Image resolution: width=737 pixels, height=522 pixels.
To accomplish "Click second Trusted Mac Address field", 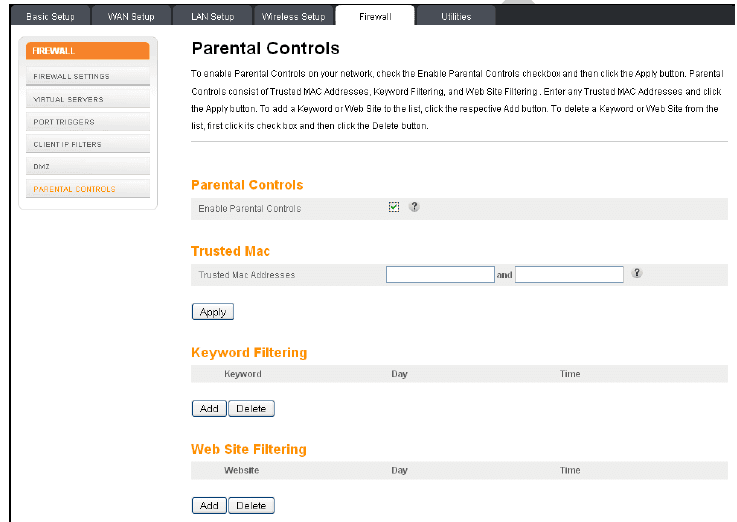I will pyautogui.click(x=569, y=274).
